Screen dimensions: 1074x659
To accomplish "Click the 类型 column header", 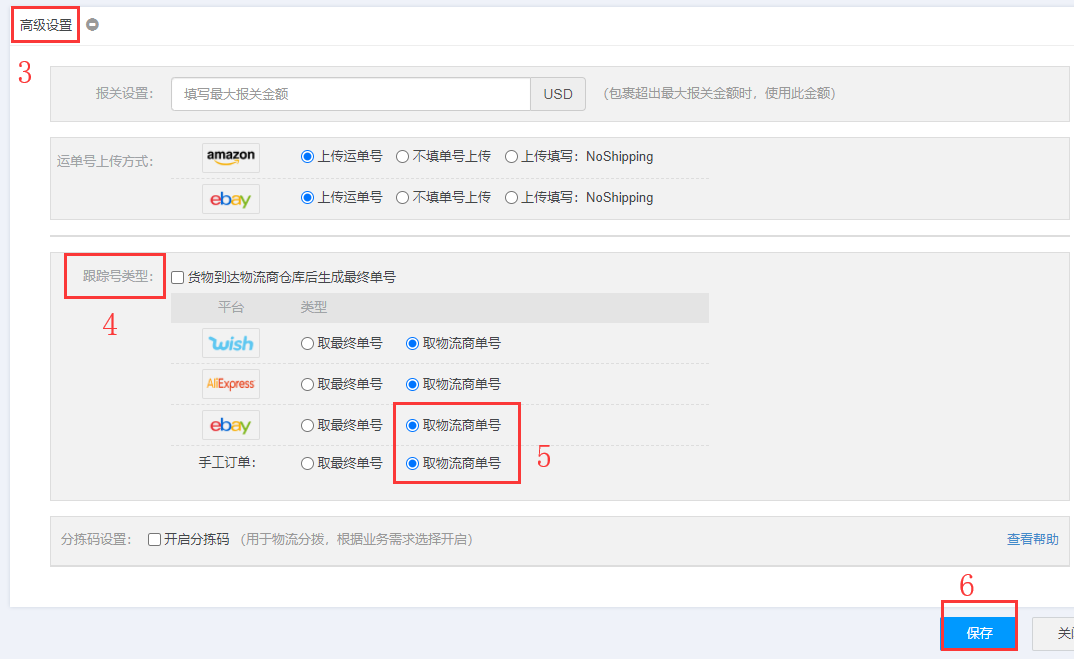I will point(314,307).
